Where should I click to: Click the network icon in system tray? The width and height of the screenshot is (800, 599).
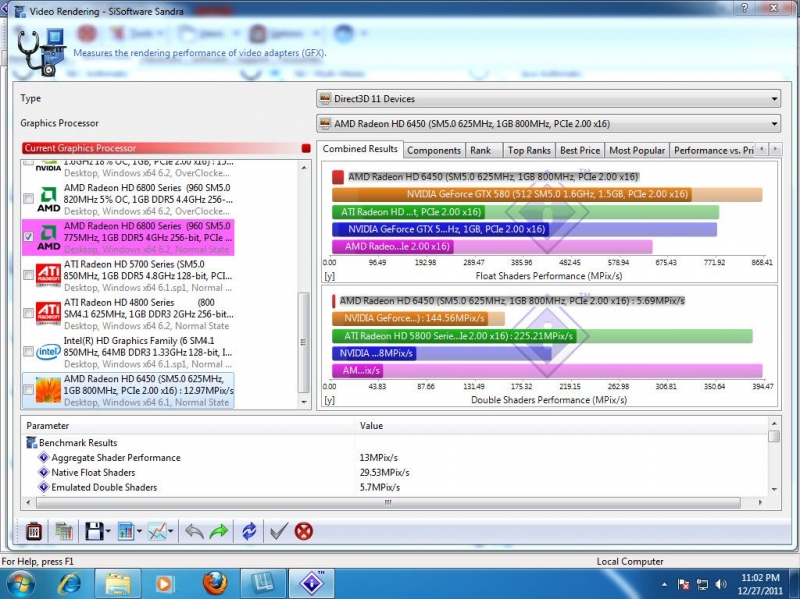point(703,584)
